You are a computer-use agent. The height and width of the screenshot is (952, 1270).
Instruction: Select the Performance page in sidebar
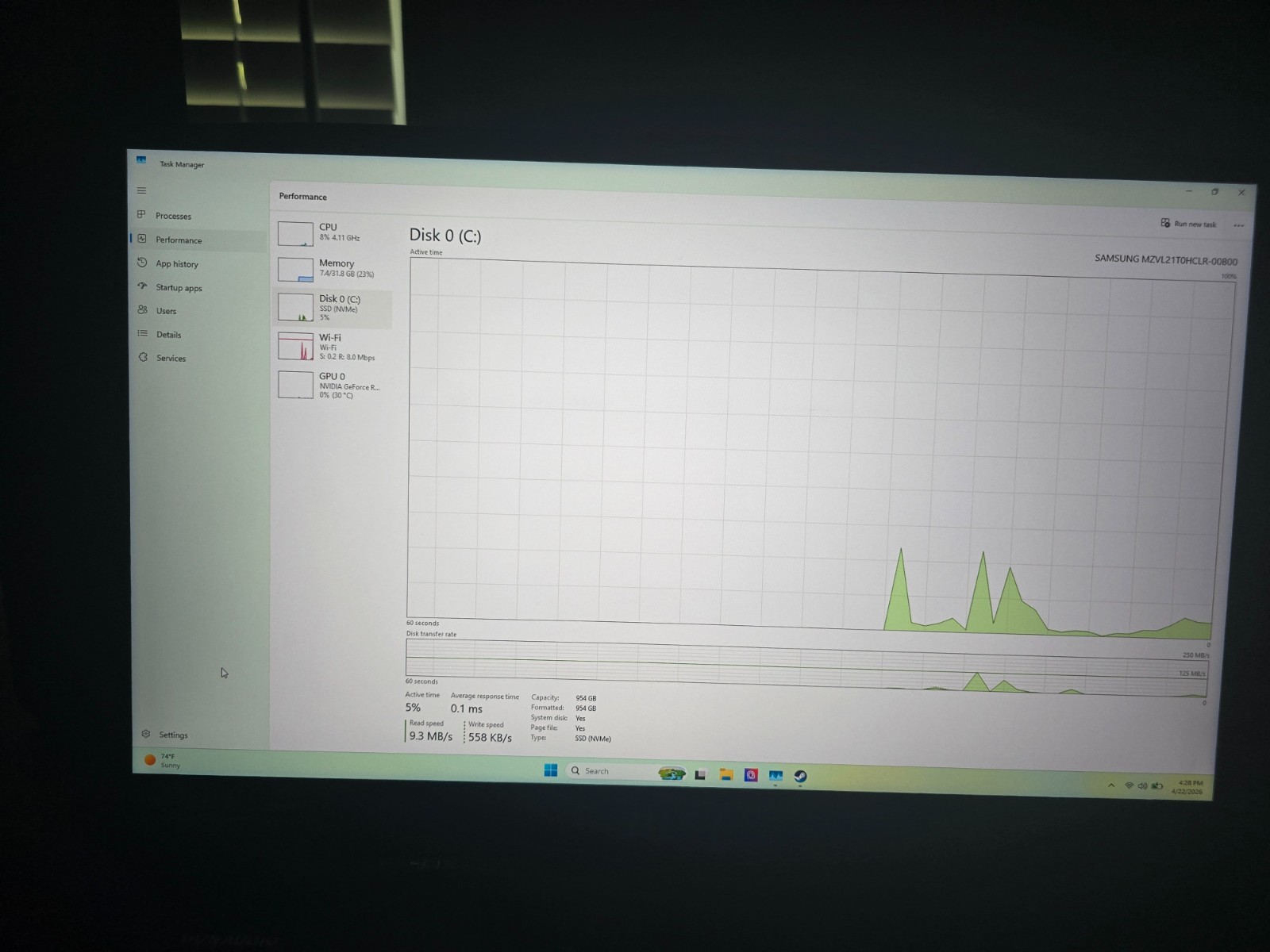coord(198,240)
